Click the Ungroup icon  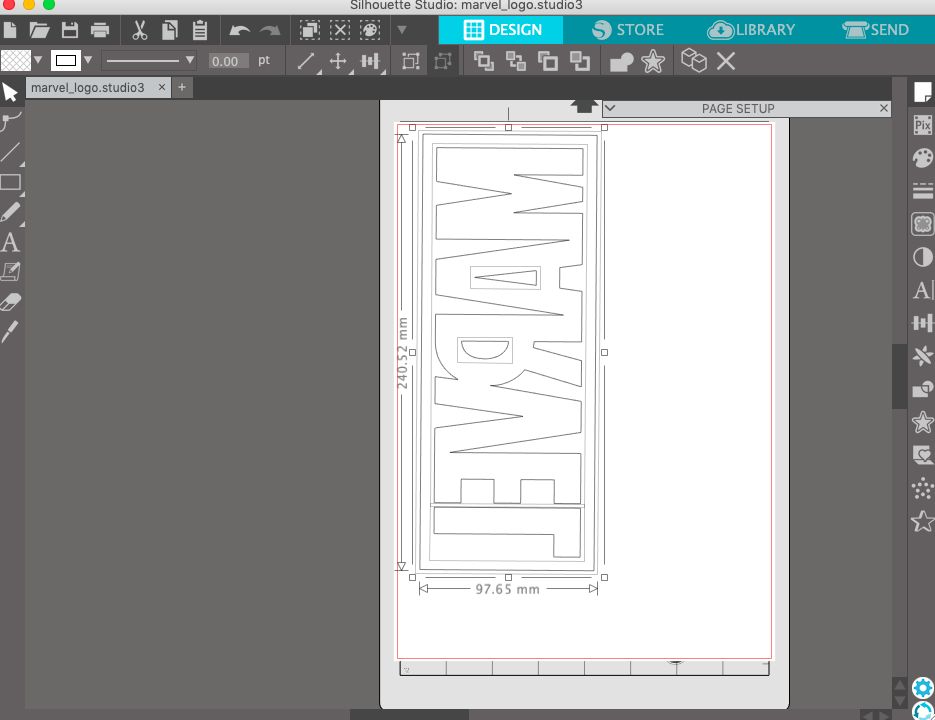point(443,61)
